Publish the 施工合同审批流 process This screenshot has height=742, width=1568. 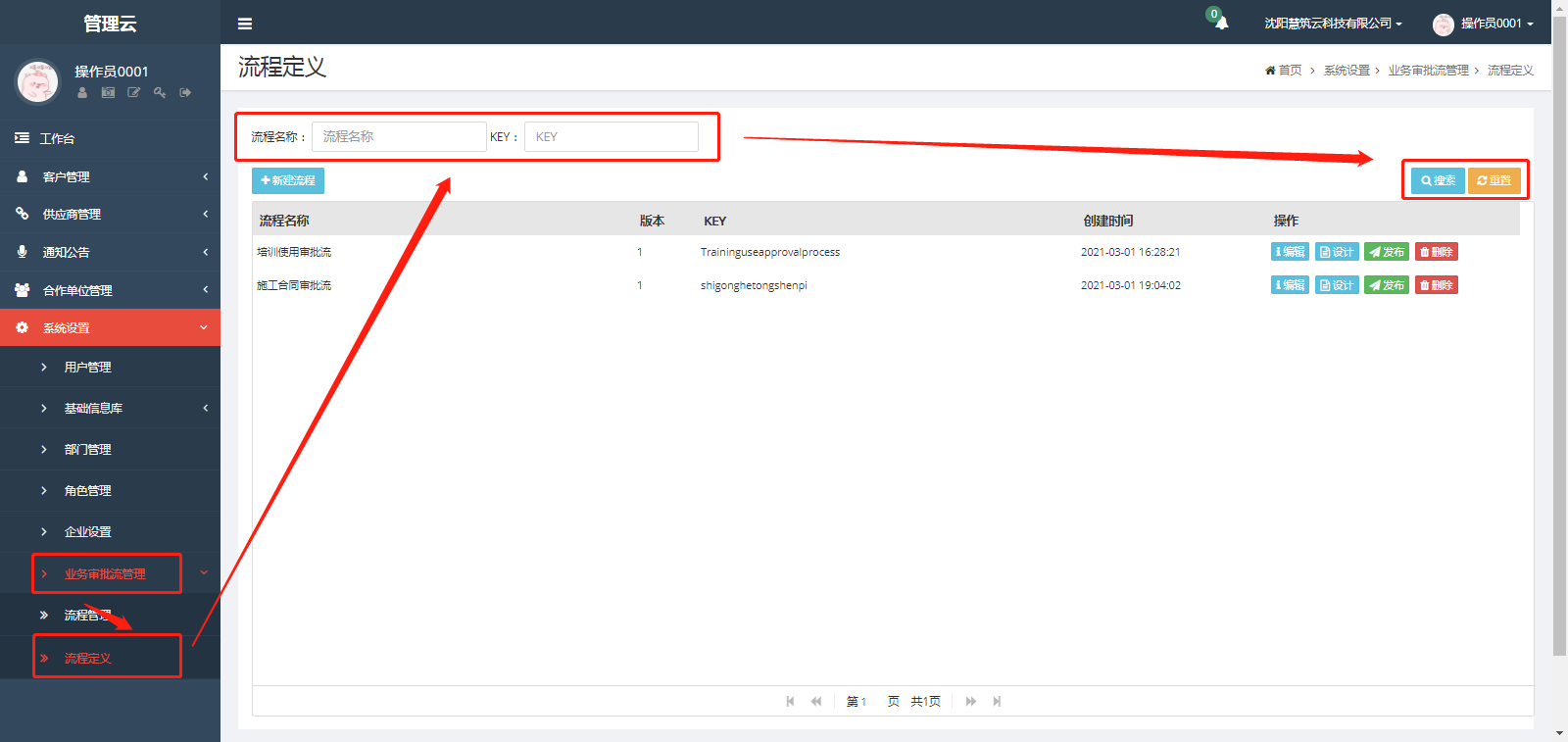[1387, 285]
